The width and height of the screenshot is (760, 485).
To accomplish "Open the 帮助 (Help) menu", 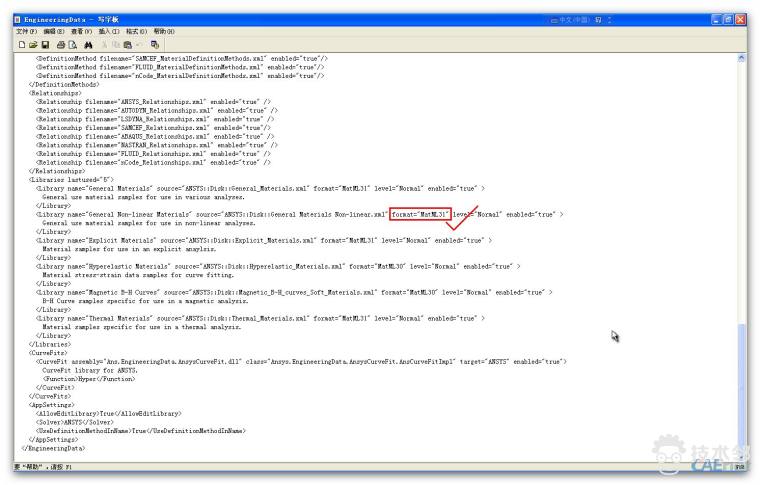I will pos(162,32).
